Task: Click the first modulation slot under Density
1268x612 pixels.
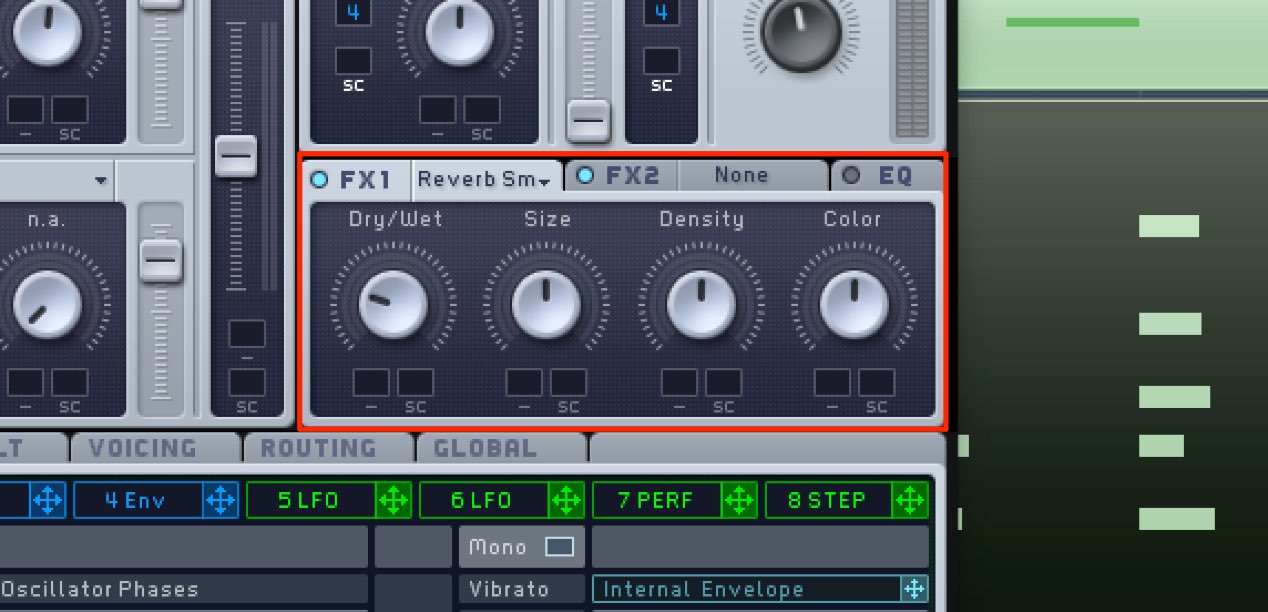Action: point(679,382)
